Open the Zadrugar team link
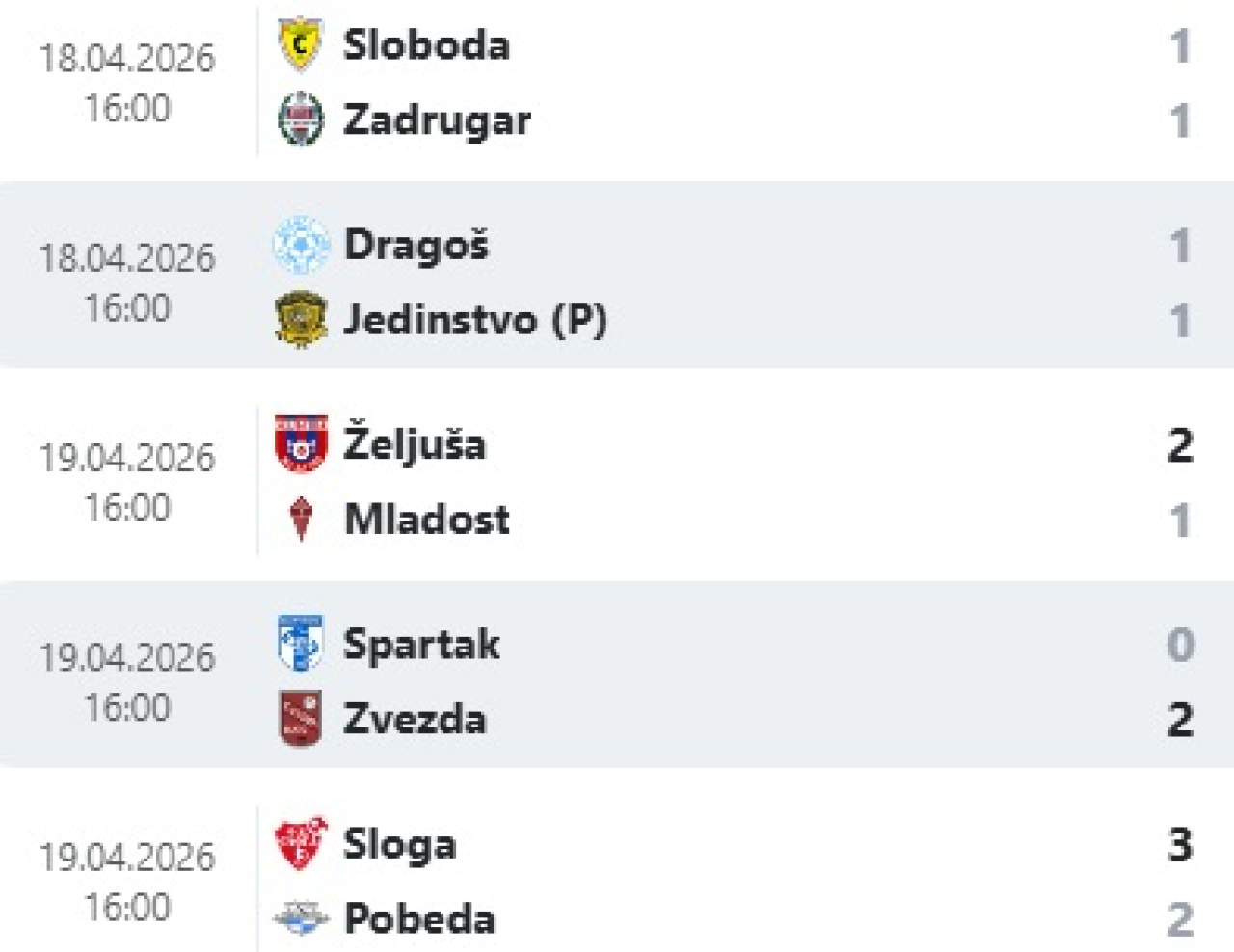The width and height of the screenshot is (1234, 952). point(437,120)
